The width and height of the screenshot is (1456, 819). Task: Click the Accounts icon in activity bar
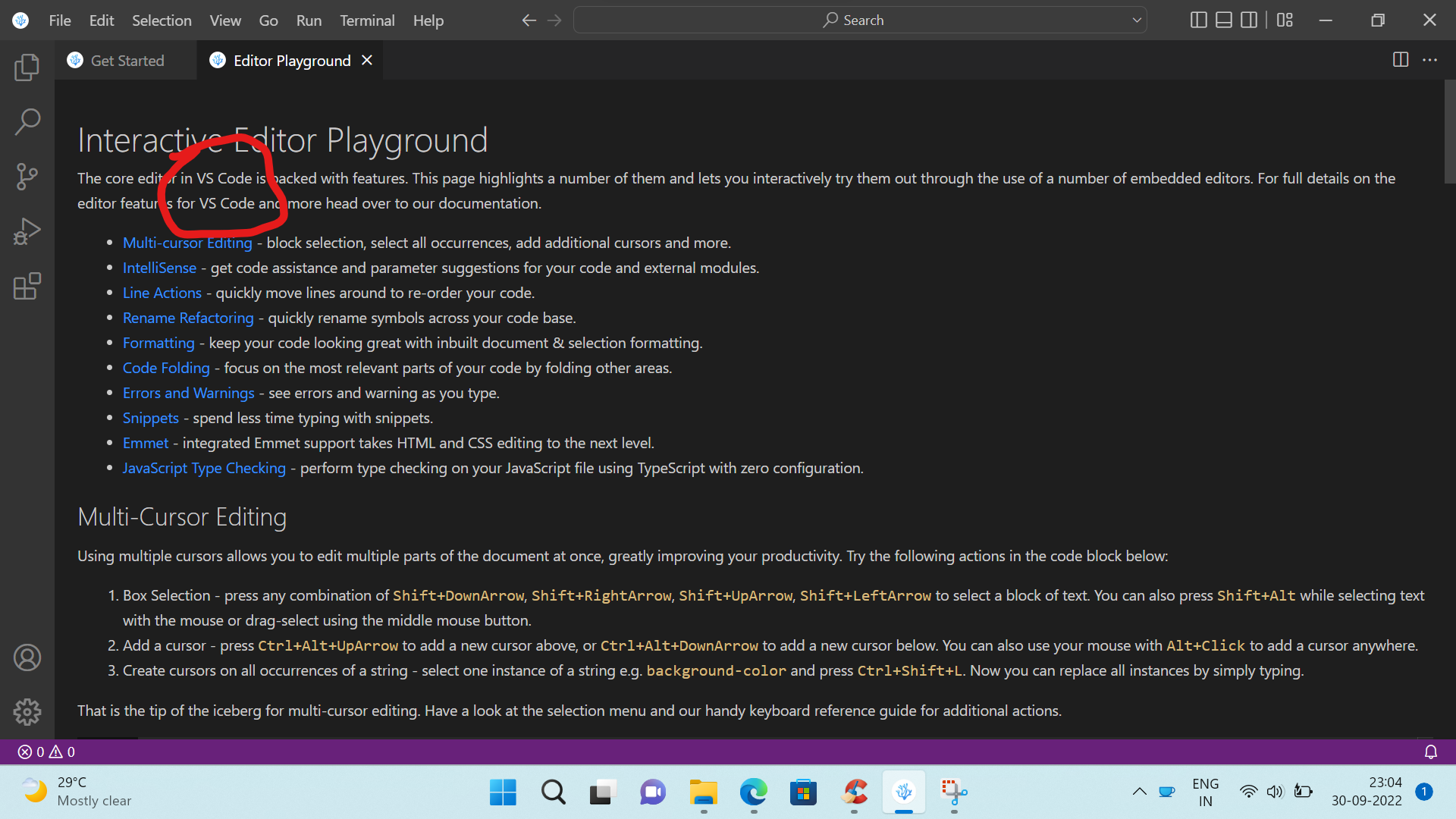pyautogui.click(x=27, y=657)
